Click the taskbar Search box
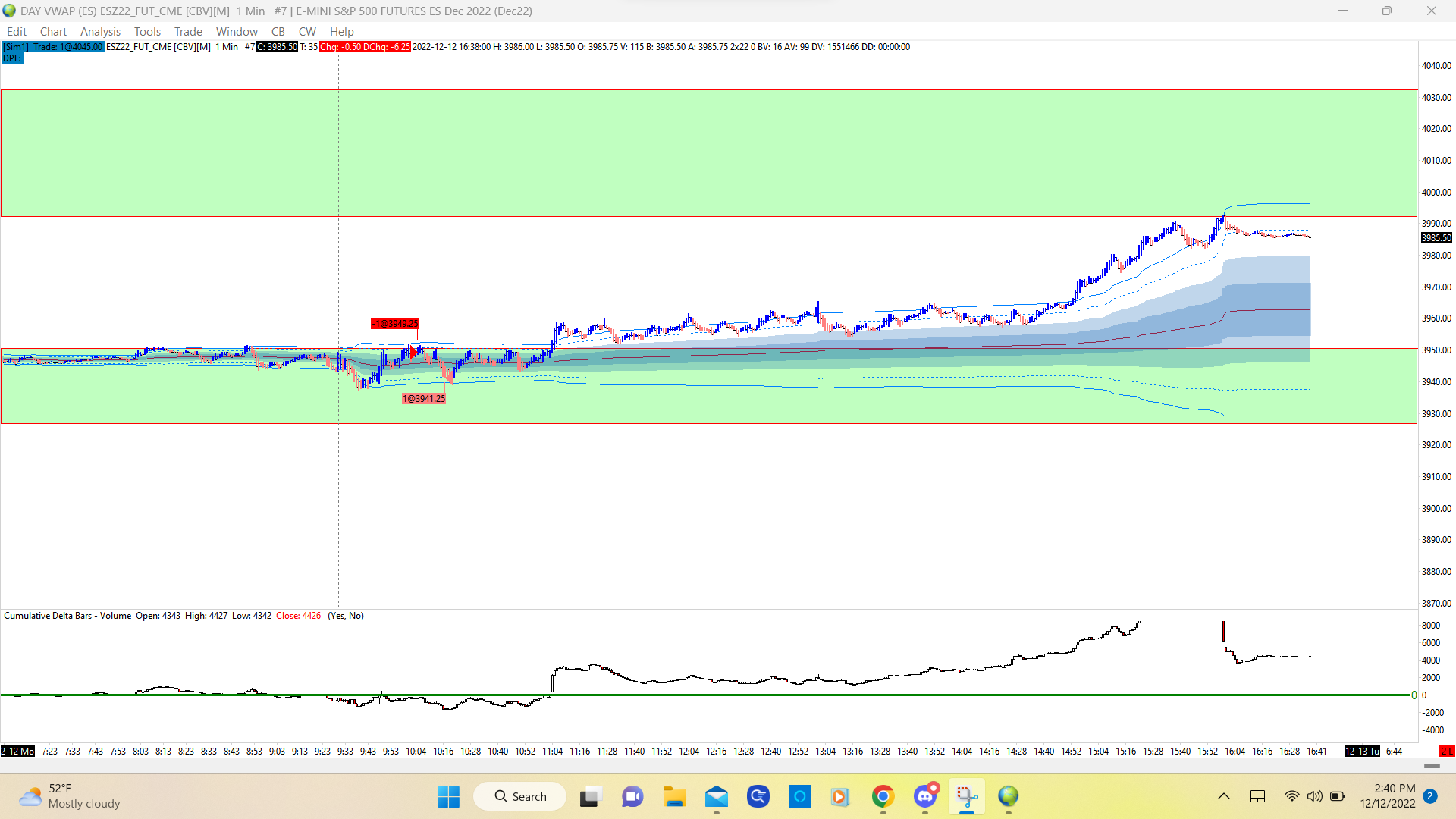Viewport: 1456px width, 819px height. pyautogui.click(x=520, y=796)
